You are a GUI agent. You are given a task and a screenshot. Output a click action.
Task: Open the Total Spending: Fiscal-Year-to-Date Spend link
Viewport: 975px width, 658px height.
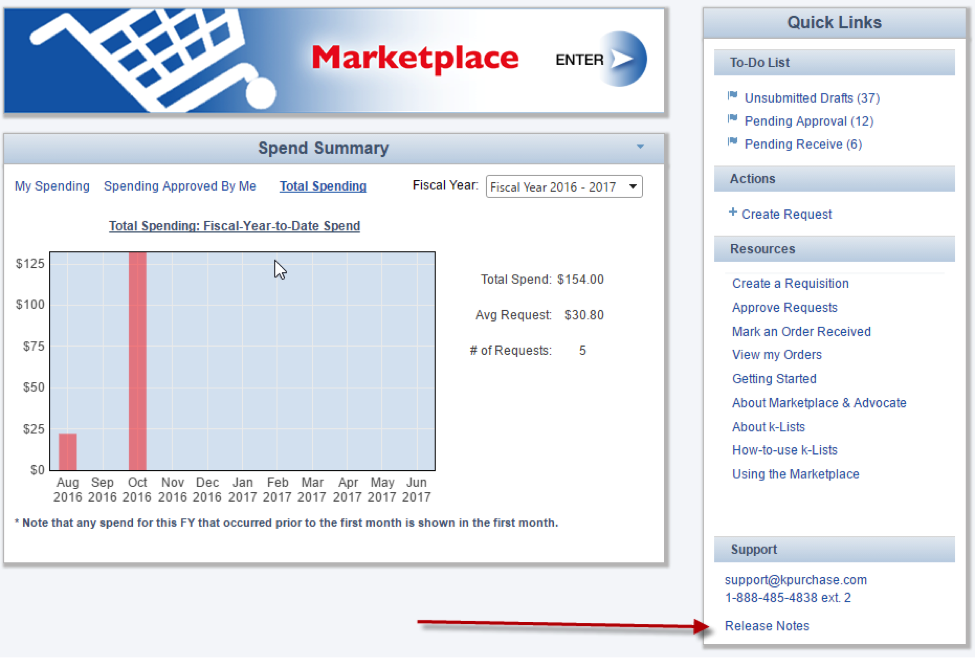coord(234,226)
